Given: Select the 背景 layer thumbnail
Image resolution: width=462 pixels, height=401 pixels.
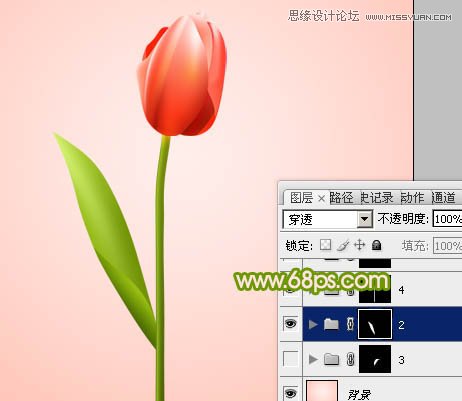Looking at the screenshot, I should tap(322, 391).
